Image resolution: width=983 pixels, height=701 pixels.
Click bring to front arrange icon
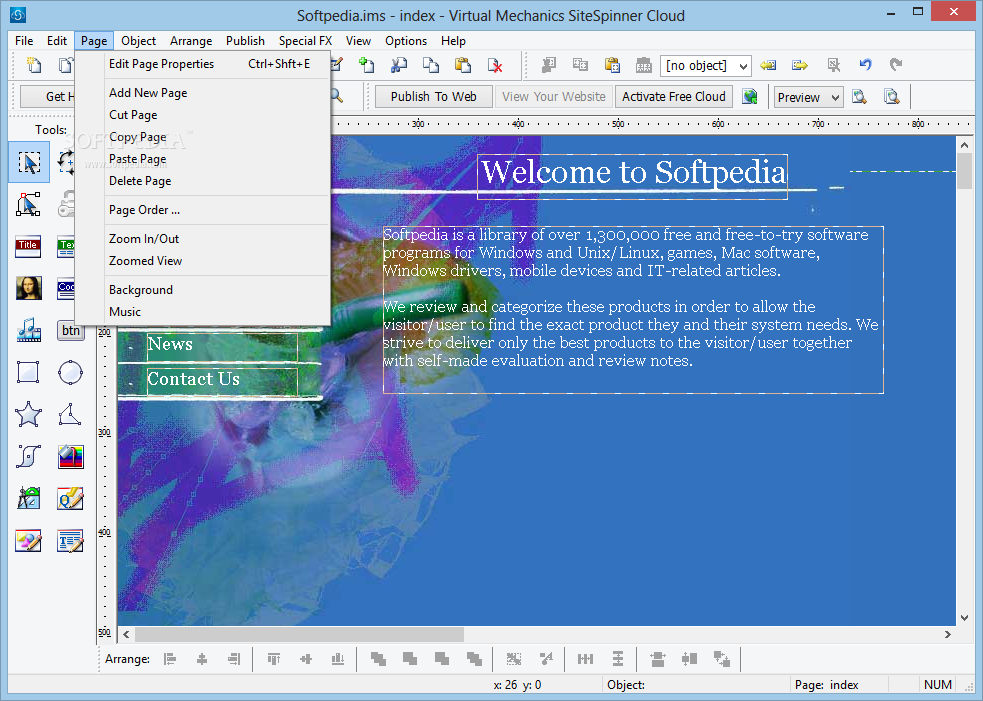(378, 659)
